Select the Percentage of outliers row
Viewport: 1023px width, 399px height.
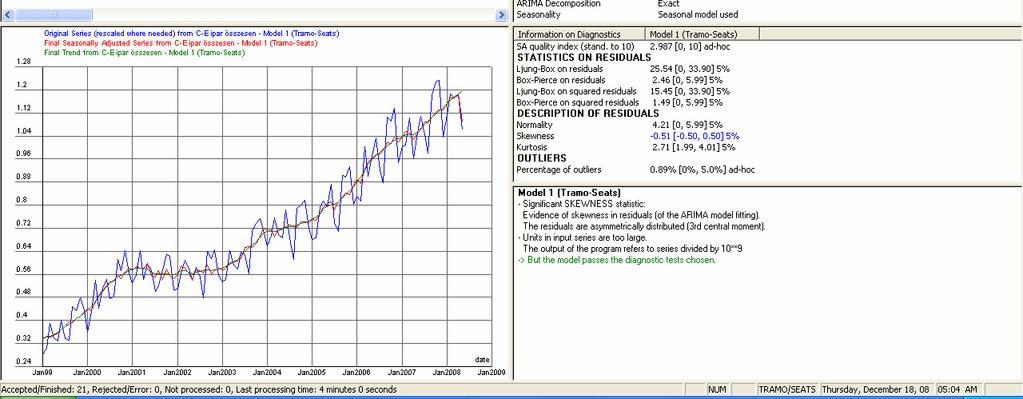coord(635,170)
